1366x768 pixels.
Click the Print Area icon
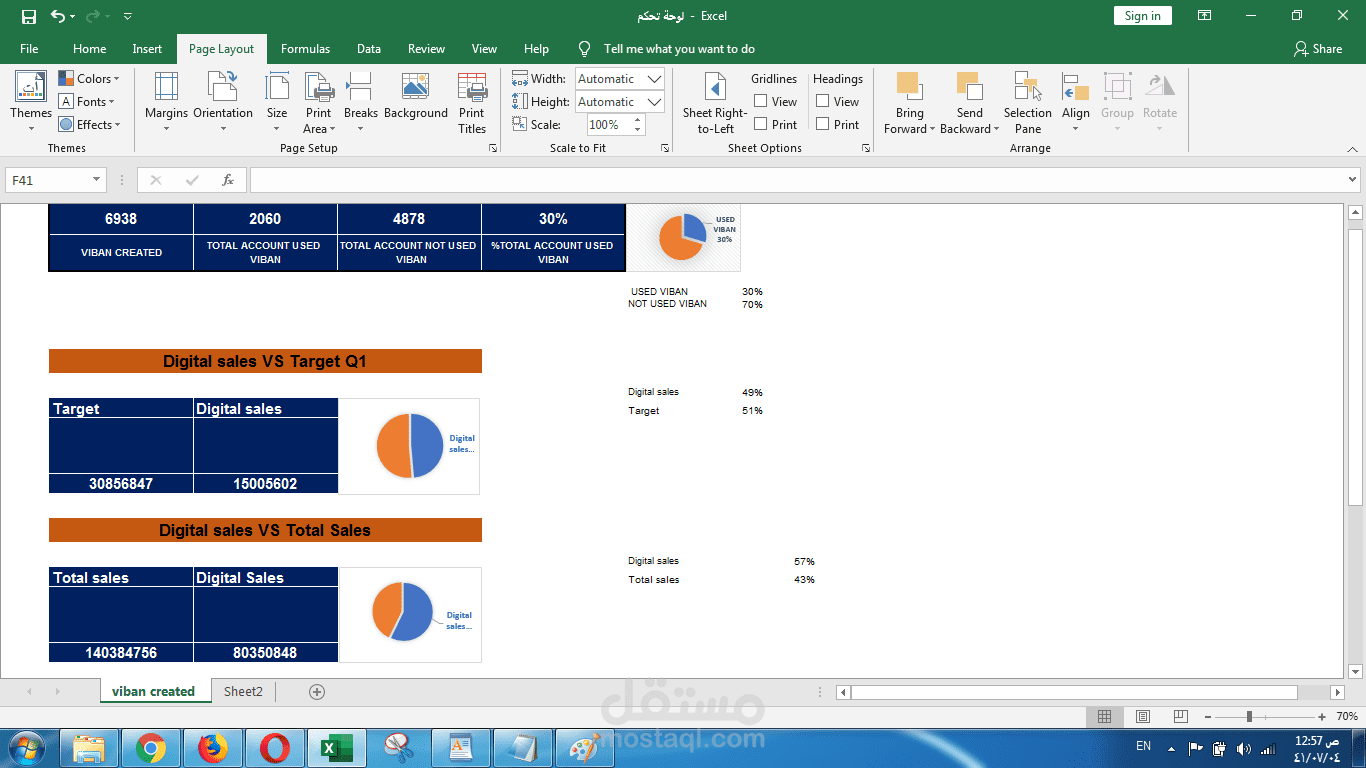click(x=319, y=87)
